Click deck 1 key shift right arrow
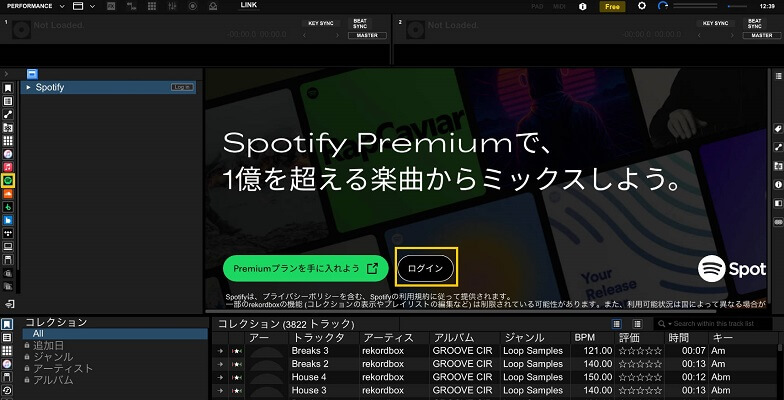Image resolution: width=784 pixels, height=400 pixels. tap(338, 36)
